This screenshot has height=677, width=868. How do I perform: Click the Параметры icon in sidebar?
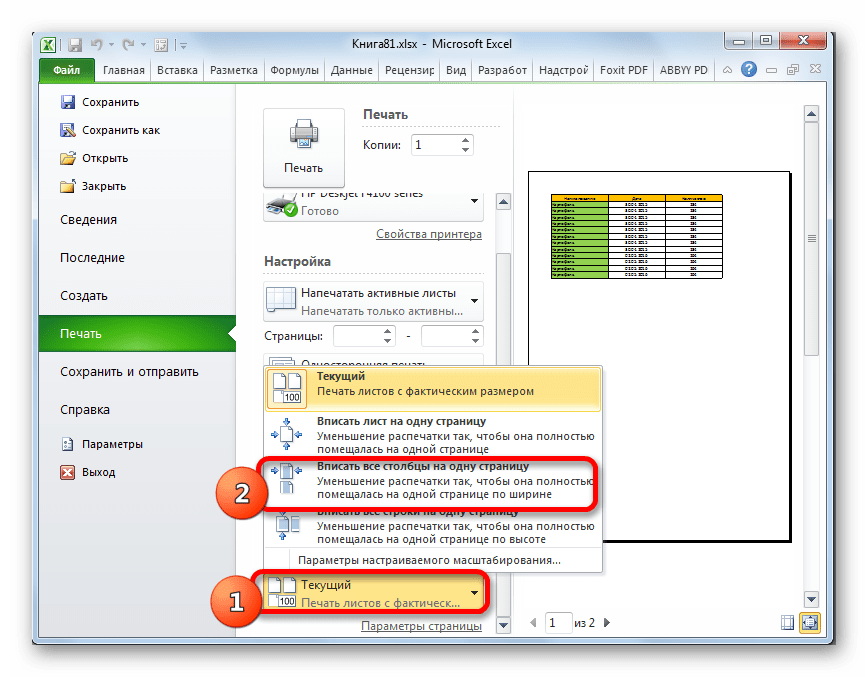click(x=68, y=444)
